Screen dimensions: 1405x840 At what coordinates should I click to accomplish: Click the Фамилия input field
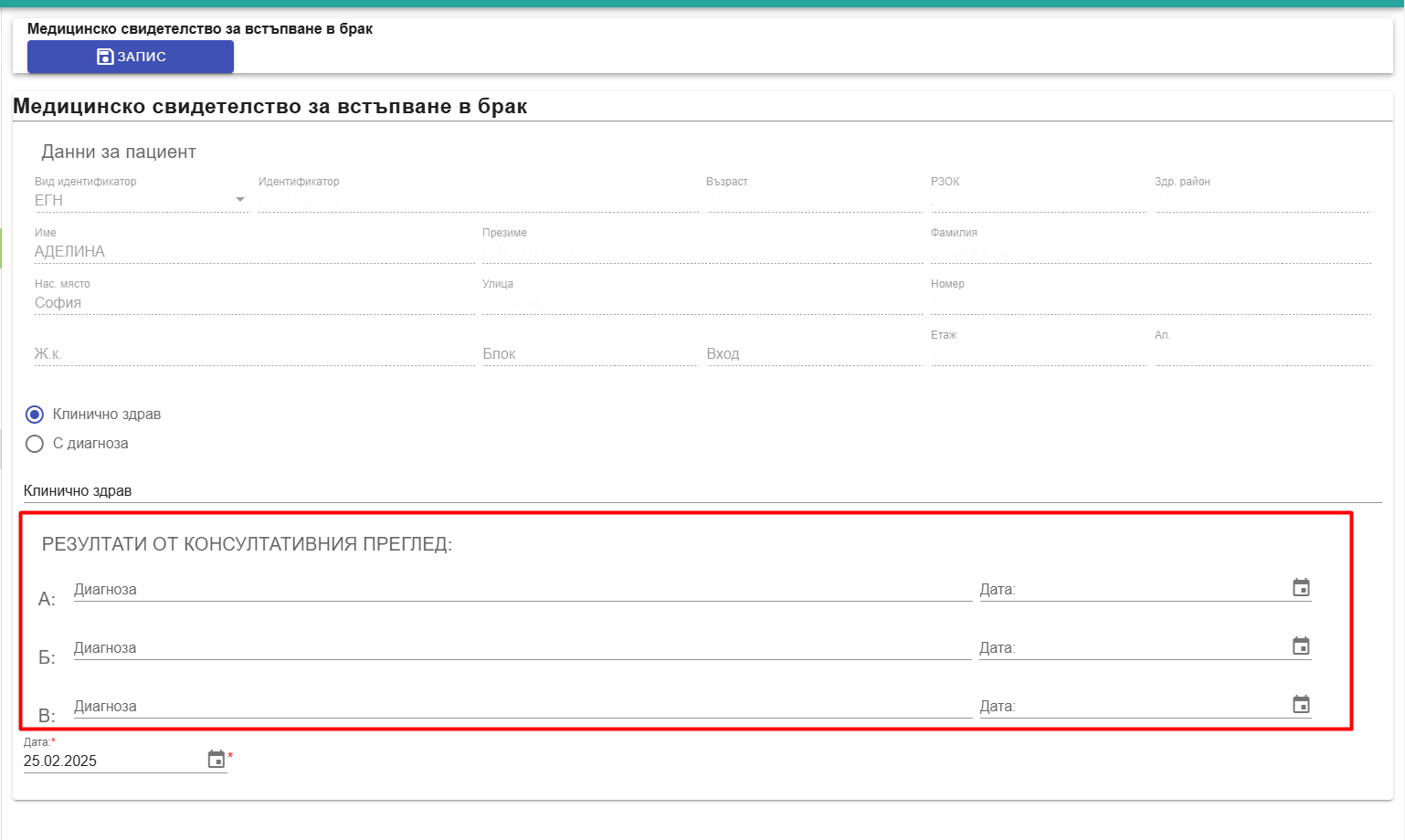(x=1151, y=251)
